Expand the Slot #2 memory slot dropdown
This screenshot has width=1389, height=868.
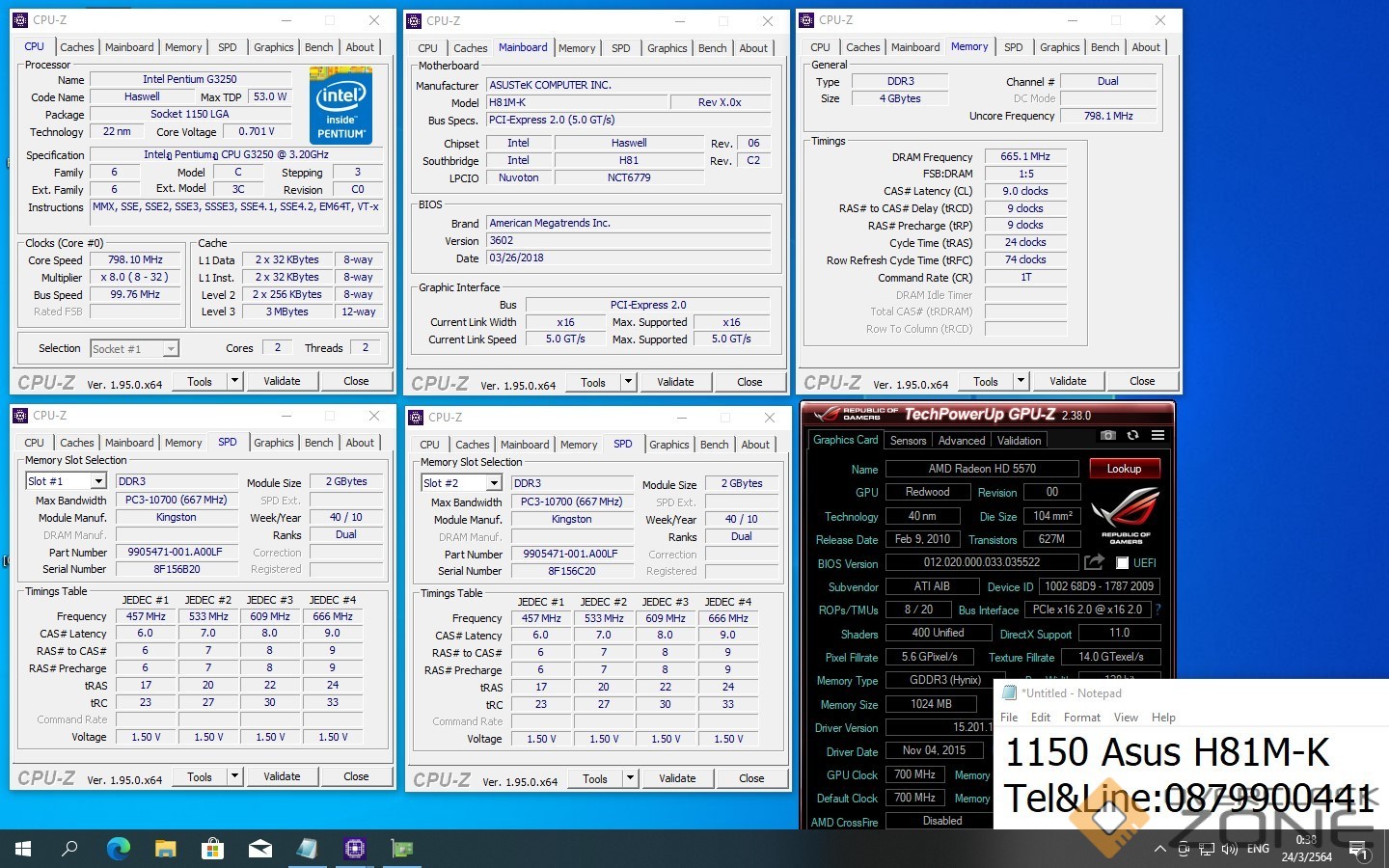click(494, 483)
